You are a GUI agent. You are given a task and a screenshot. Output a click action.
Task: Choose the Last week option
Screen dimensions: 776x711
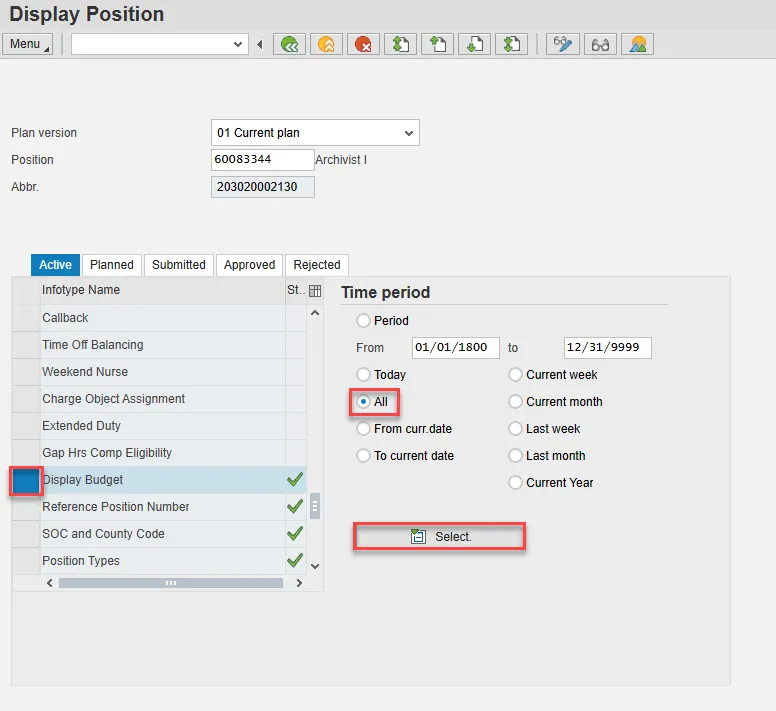click(515, 428)
